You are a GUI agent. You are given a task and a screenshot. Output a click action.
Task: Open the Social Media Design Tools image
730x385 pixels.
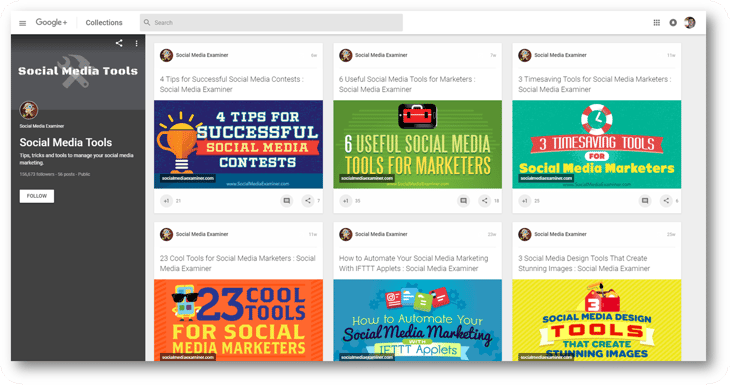(597, 320)
